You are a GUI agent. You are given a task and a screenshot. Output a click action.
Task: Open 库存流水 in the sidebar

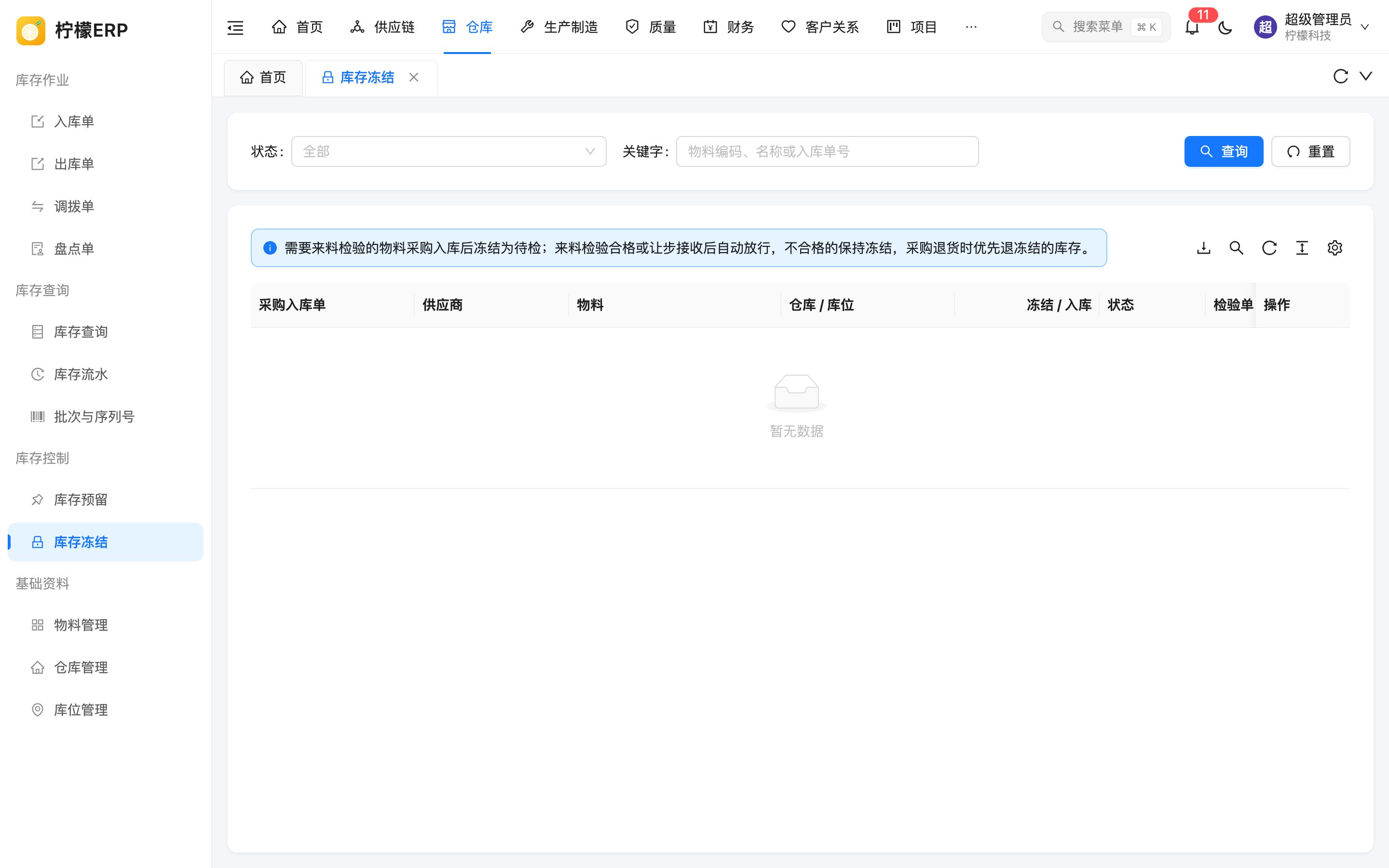click(x=106, y=374)
